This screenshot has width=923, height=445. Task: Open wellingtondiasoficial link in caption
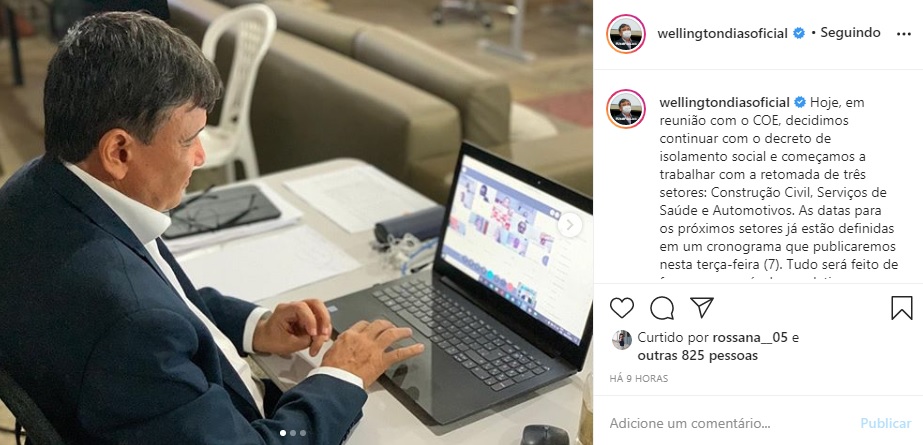pos(725,102)
